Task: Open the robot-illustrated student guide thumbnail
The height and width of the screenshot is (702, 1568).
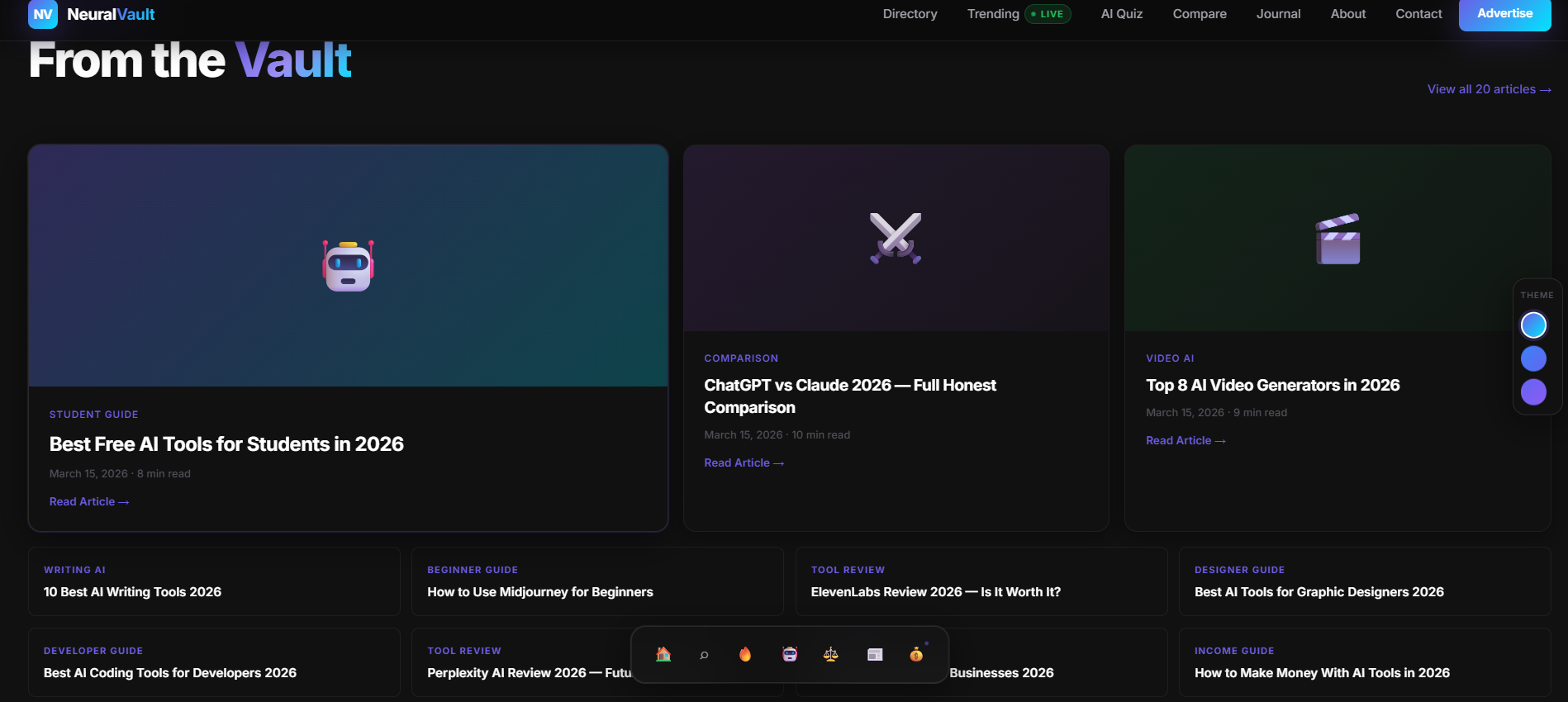Action: click(348, 266)
